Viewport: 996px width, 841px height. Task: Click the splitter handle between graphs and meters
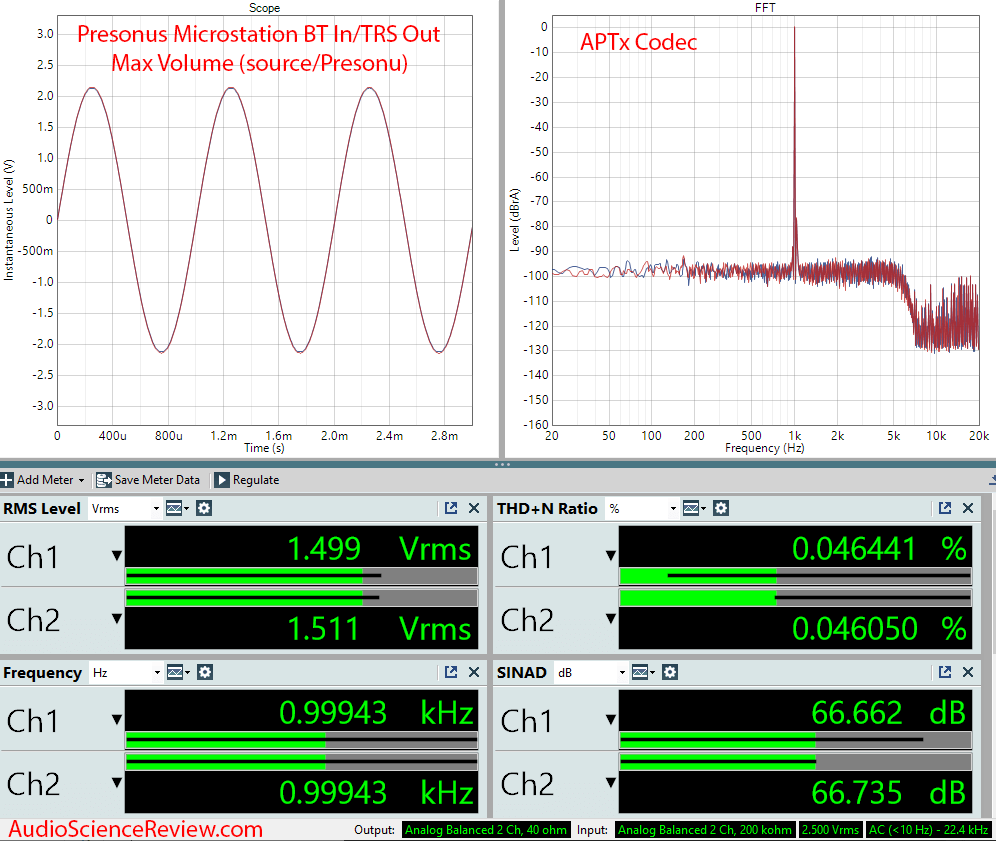(502, 464)
